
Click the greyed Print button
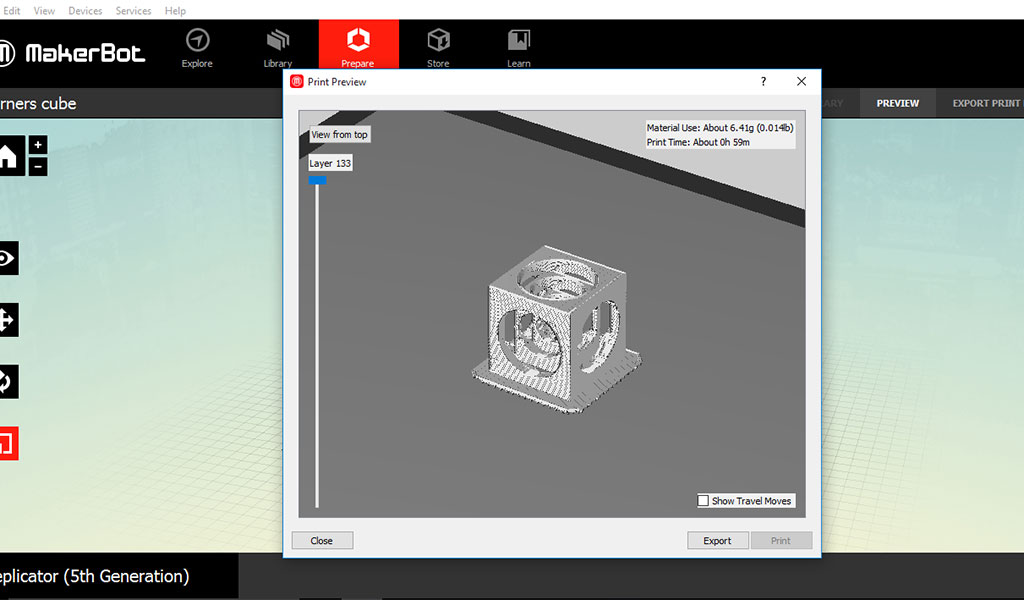(x=781, y=541)
